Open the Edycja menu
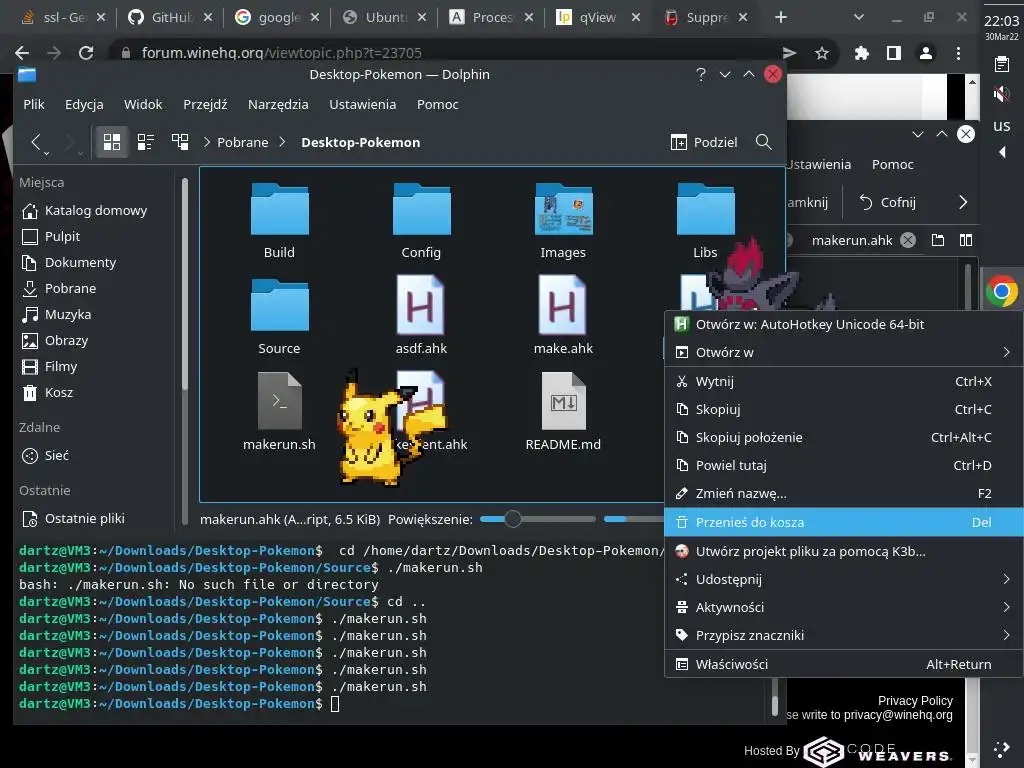The height and width of the screenshot is (768, 1024). coord(84,104)
